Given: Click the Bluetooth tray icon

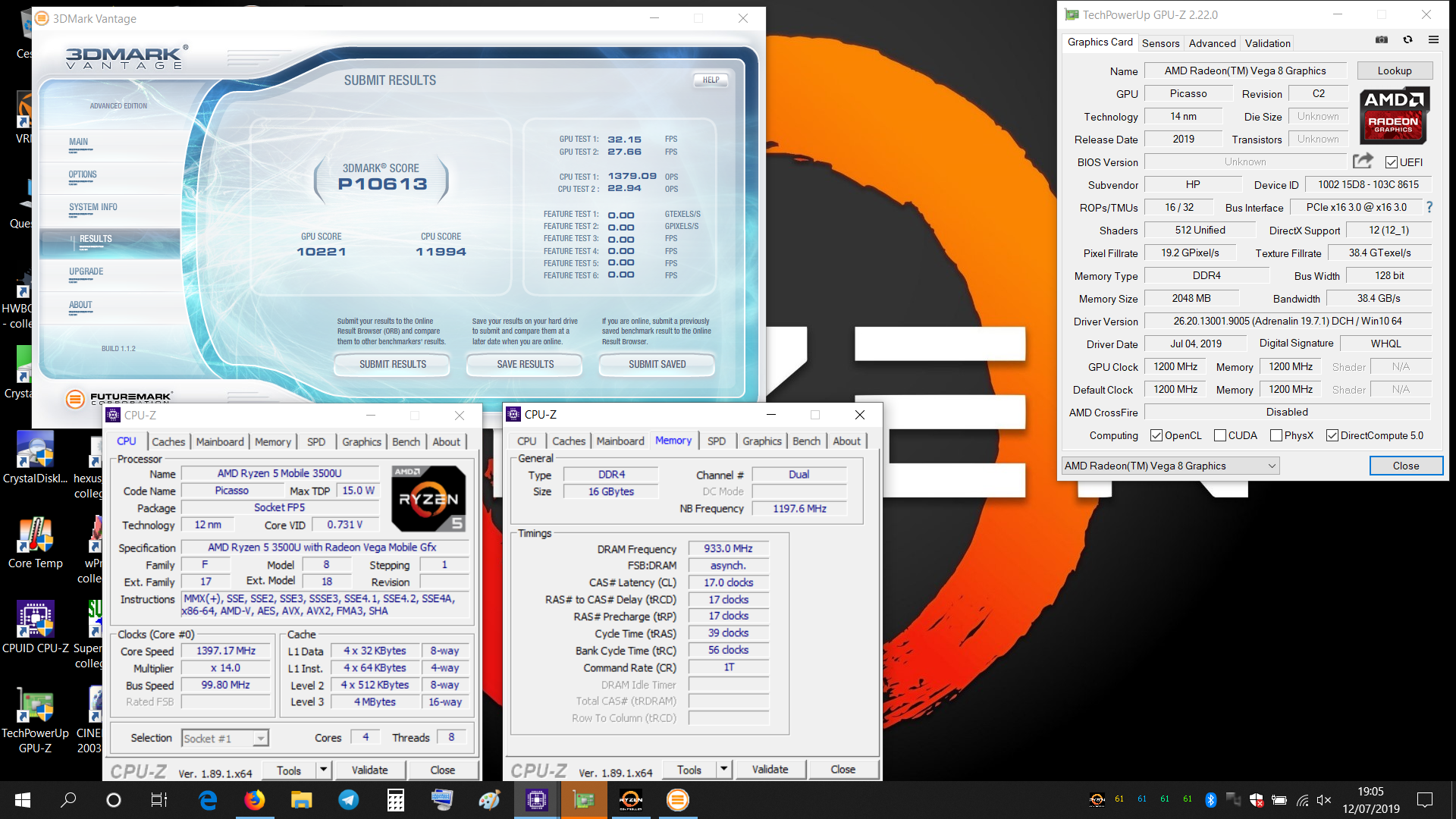Looking at the screenshot, I should 1211,800.
